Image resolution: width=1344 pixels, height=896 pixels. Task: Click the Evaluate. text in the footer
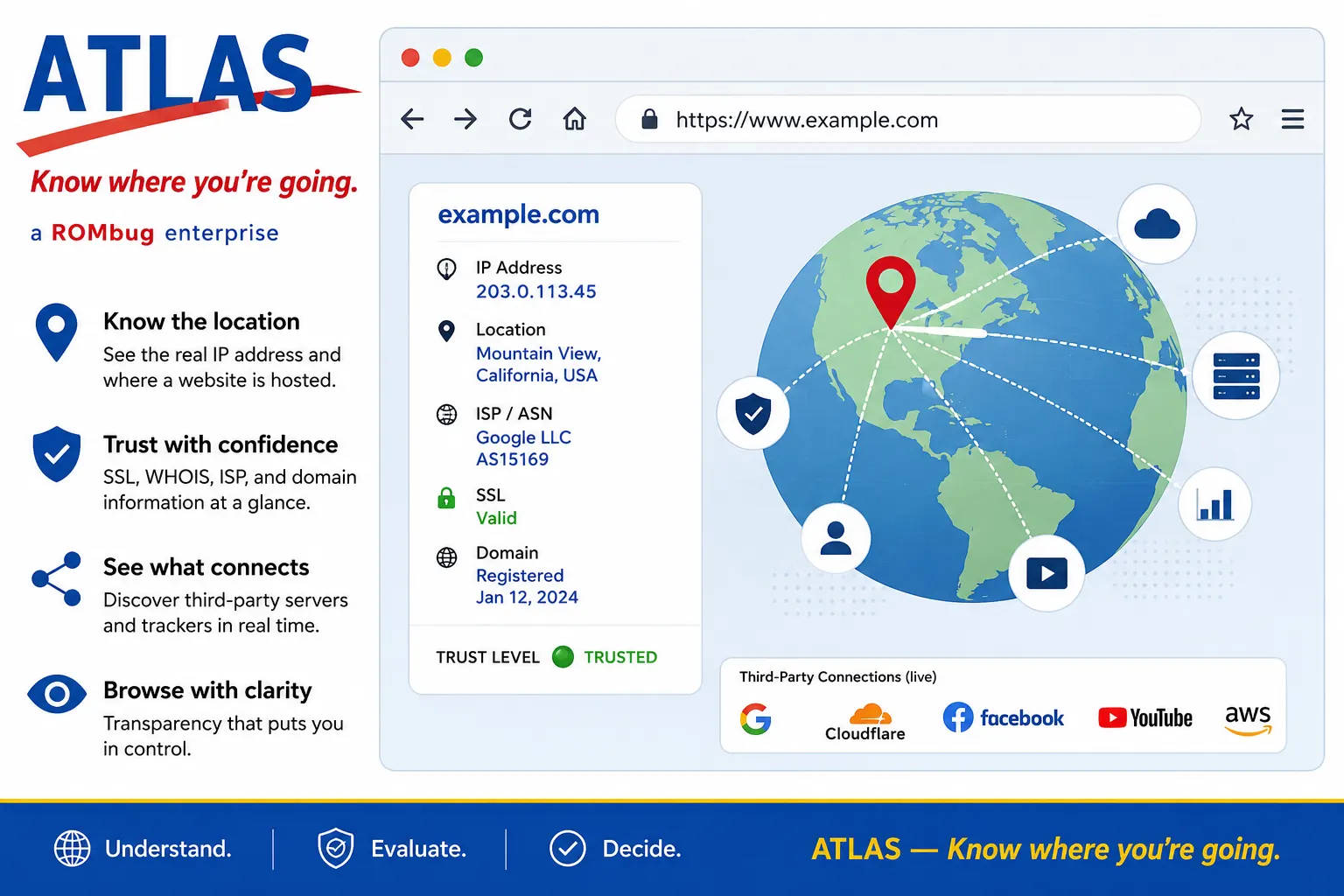pos(418,849)
